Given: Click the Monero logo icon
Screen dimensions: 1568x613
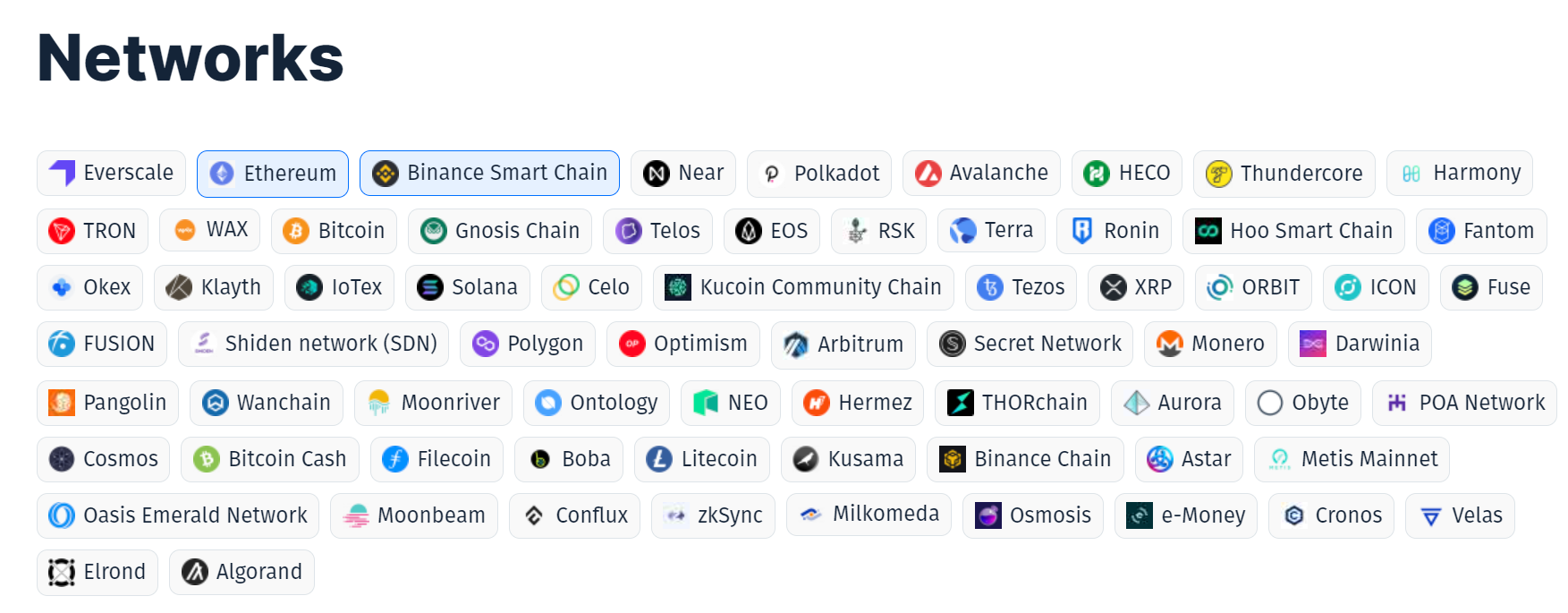Looking at the screenshot, I should pyautogui.click(x=1170, y=344).
